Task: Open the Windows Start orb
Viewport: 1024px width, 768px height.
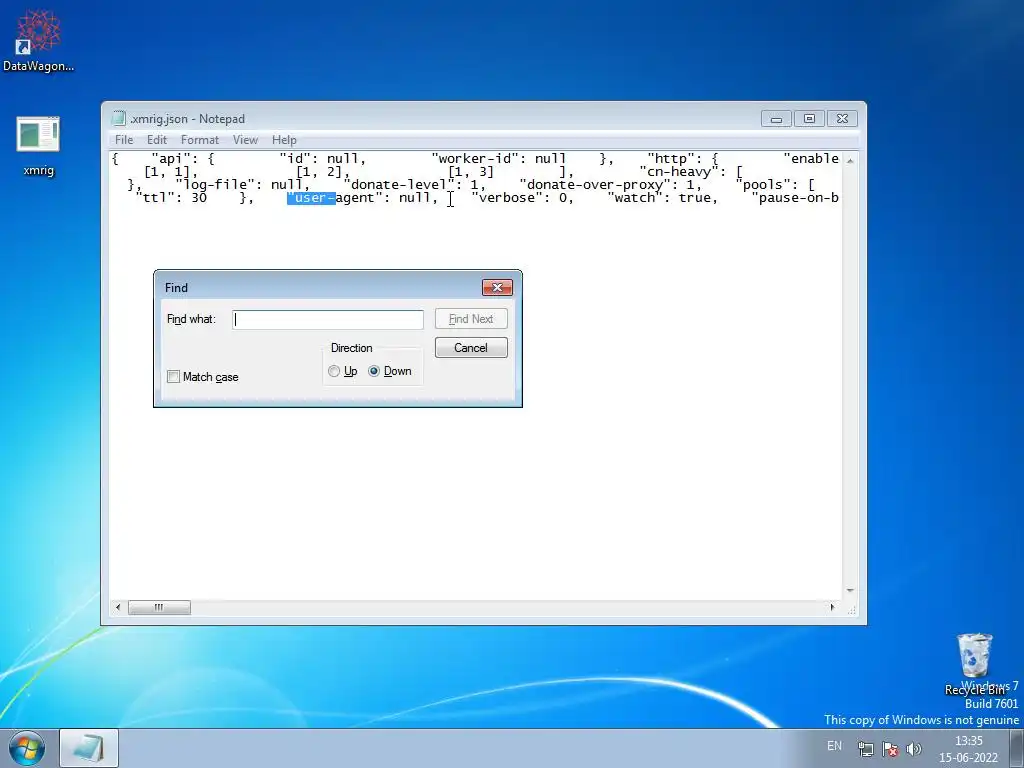Action: coord(27,748)
